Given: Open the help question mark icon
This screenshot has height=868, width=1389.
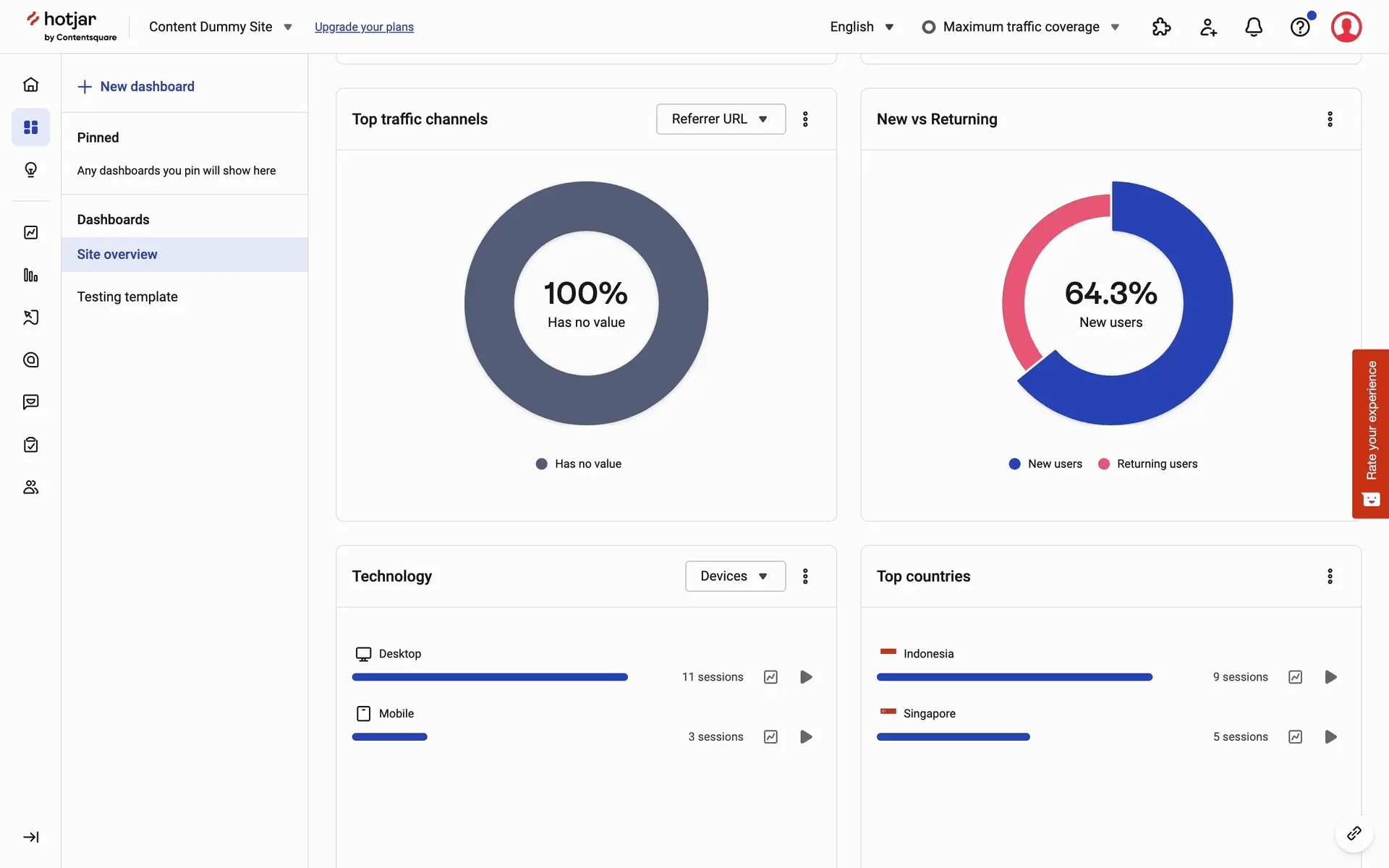Looking at the screenshot, I should tap(1299, 27).
